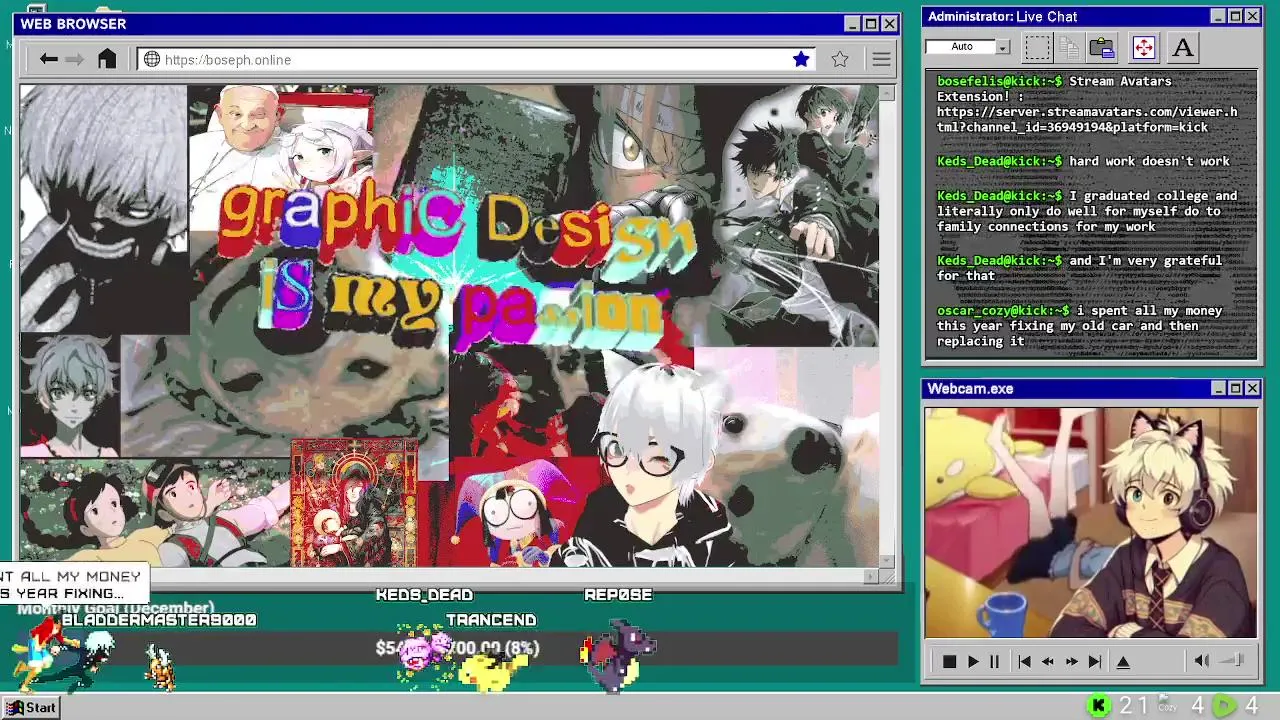Select the dashed marquee Mark tool in Live Chat
Viewport: 1280px width, 720px height.
[1038, 47]
